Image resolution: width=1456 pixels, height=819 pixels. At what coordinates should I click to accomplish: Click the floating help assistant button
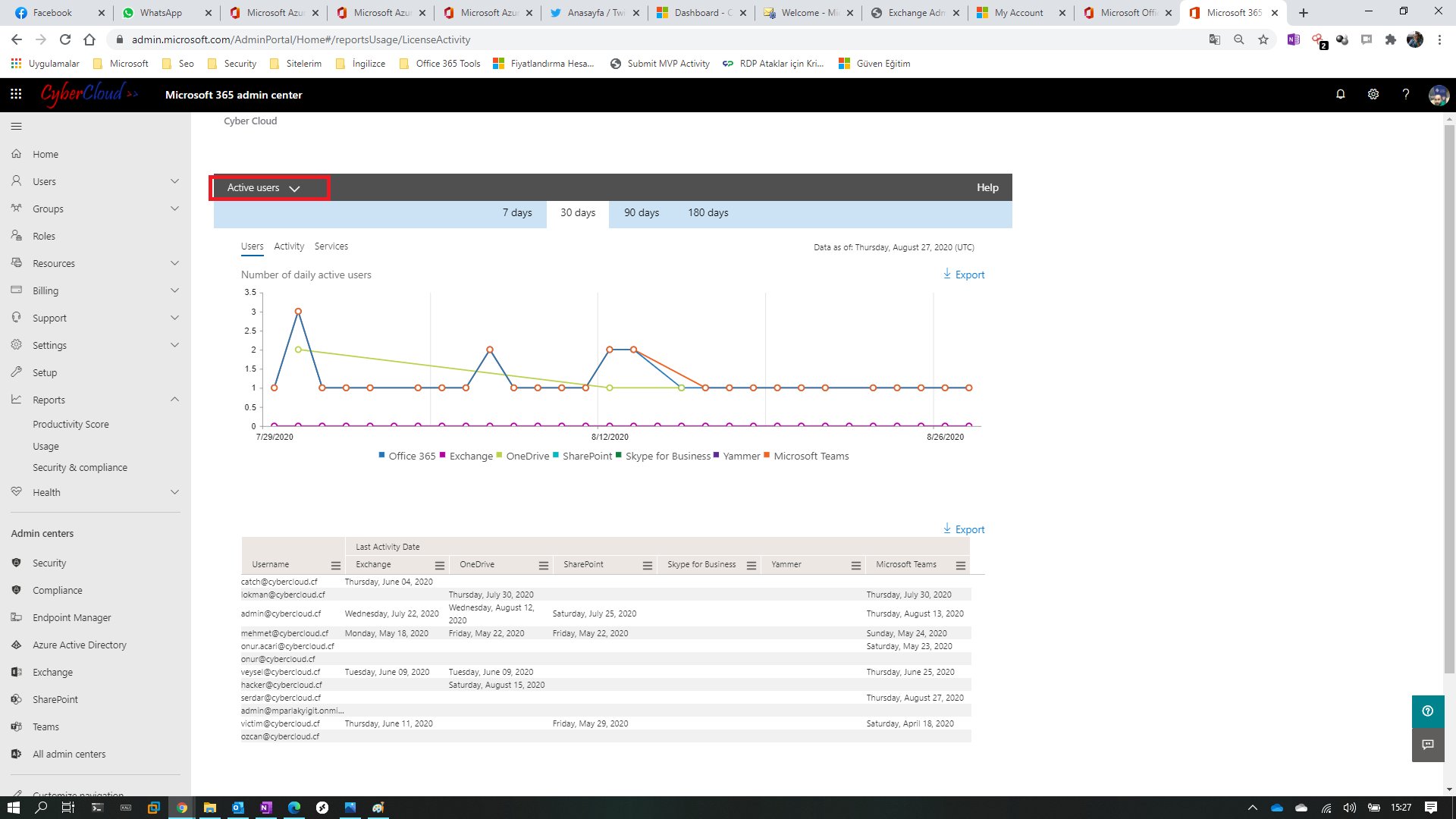click(1427, 711)
